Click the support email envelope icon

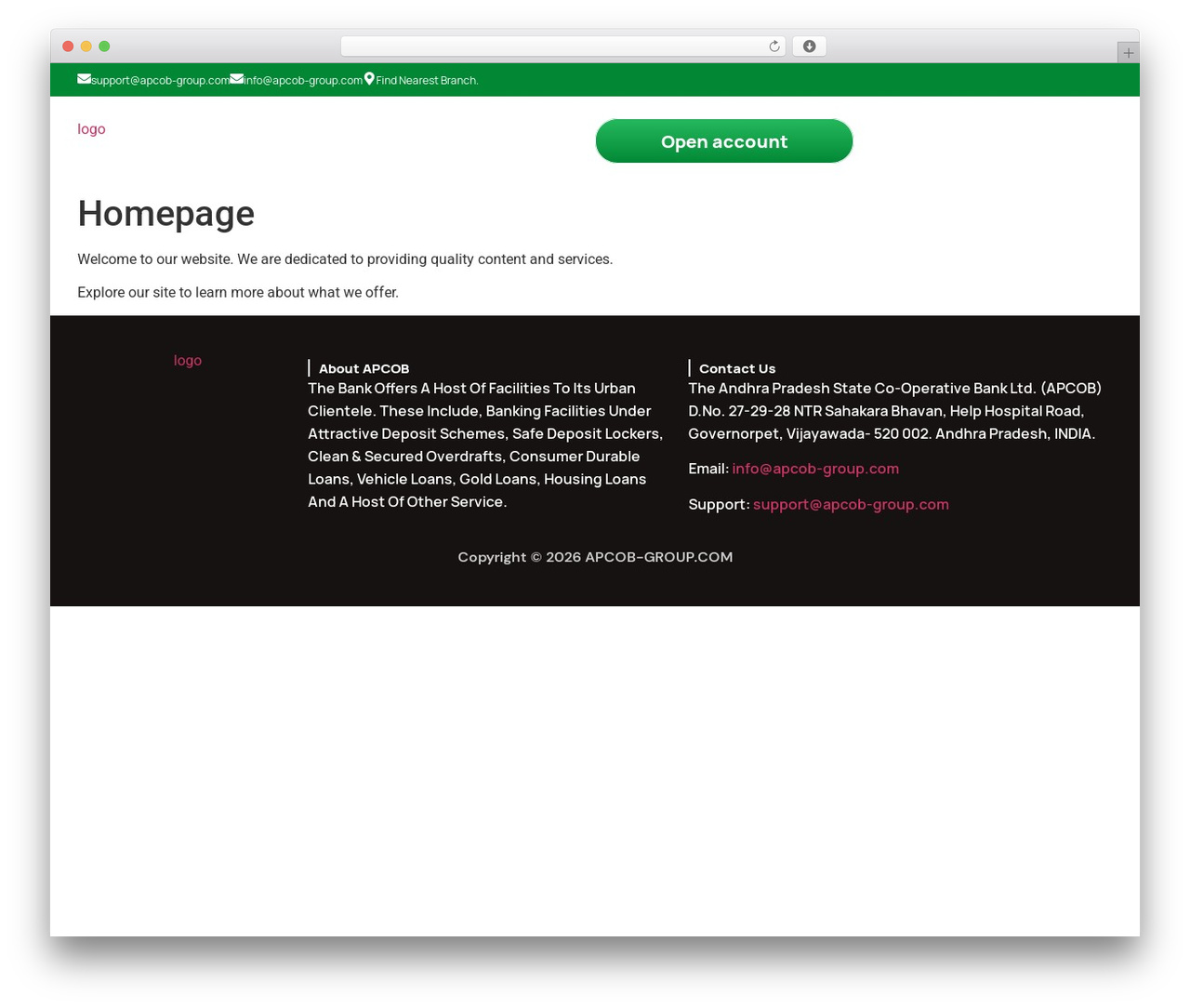pyautogui.click(x=84, y=79)
